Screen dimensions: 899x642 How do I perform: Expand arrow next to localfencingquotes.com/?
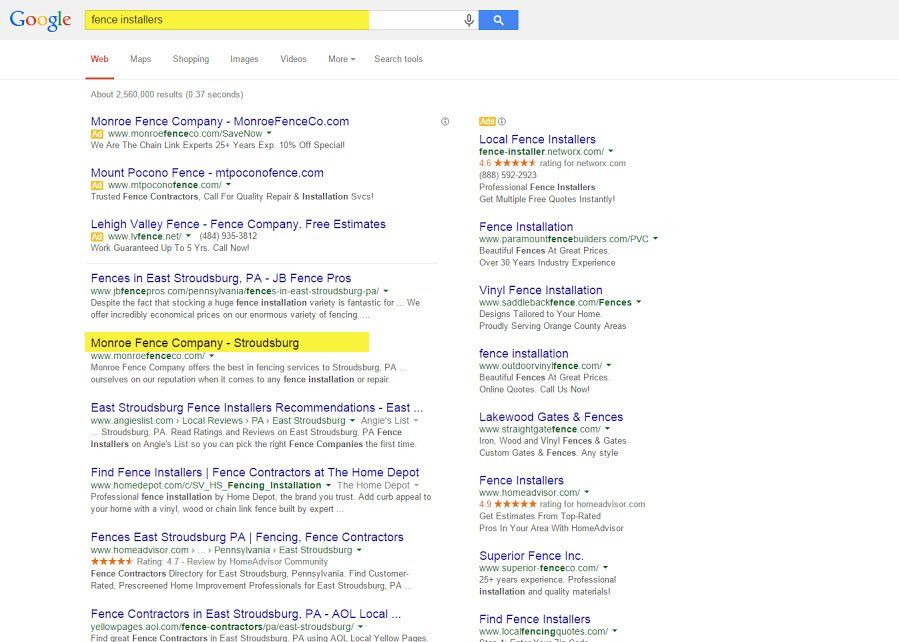click(x=615, y=632)
